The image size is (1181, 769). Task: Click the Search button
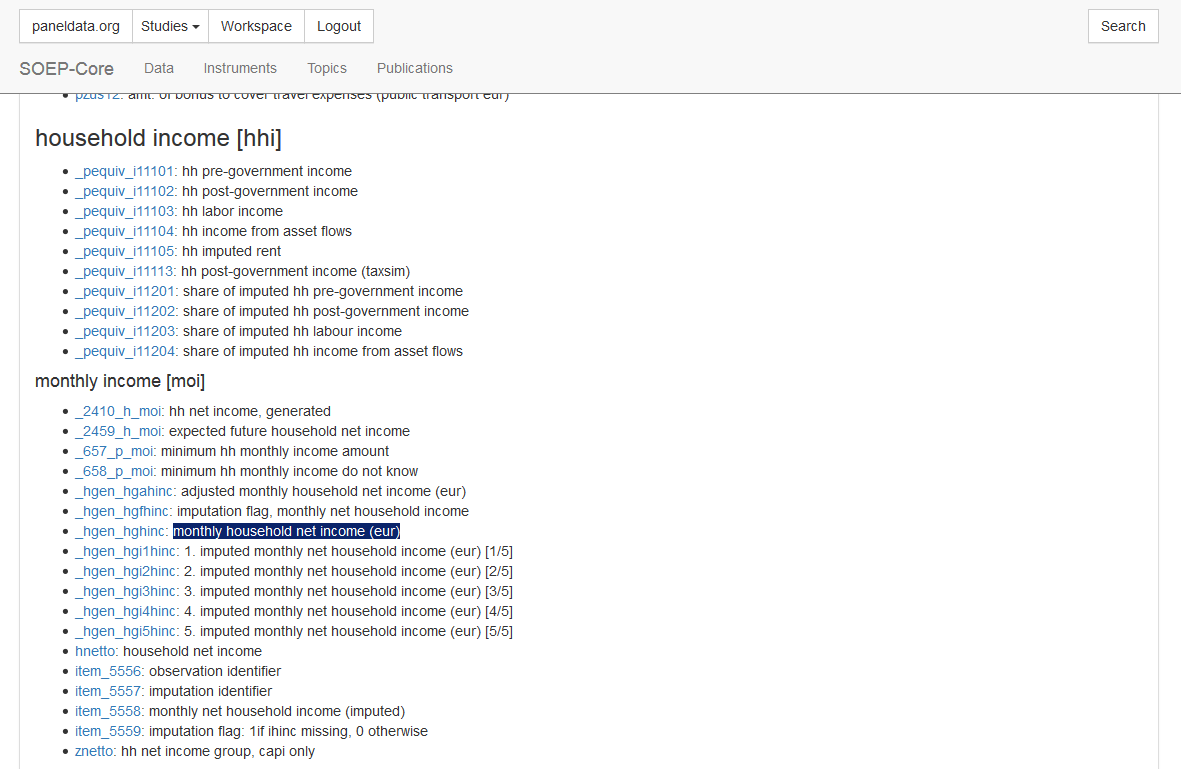[x=1123, y=26]
